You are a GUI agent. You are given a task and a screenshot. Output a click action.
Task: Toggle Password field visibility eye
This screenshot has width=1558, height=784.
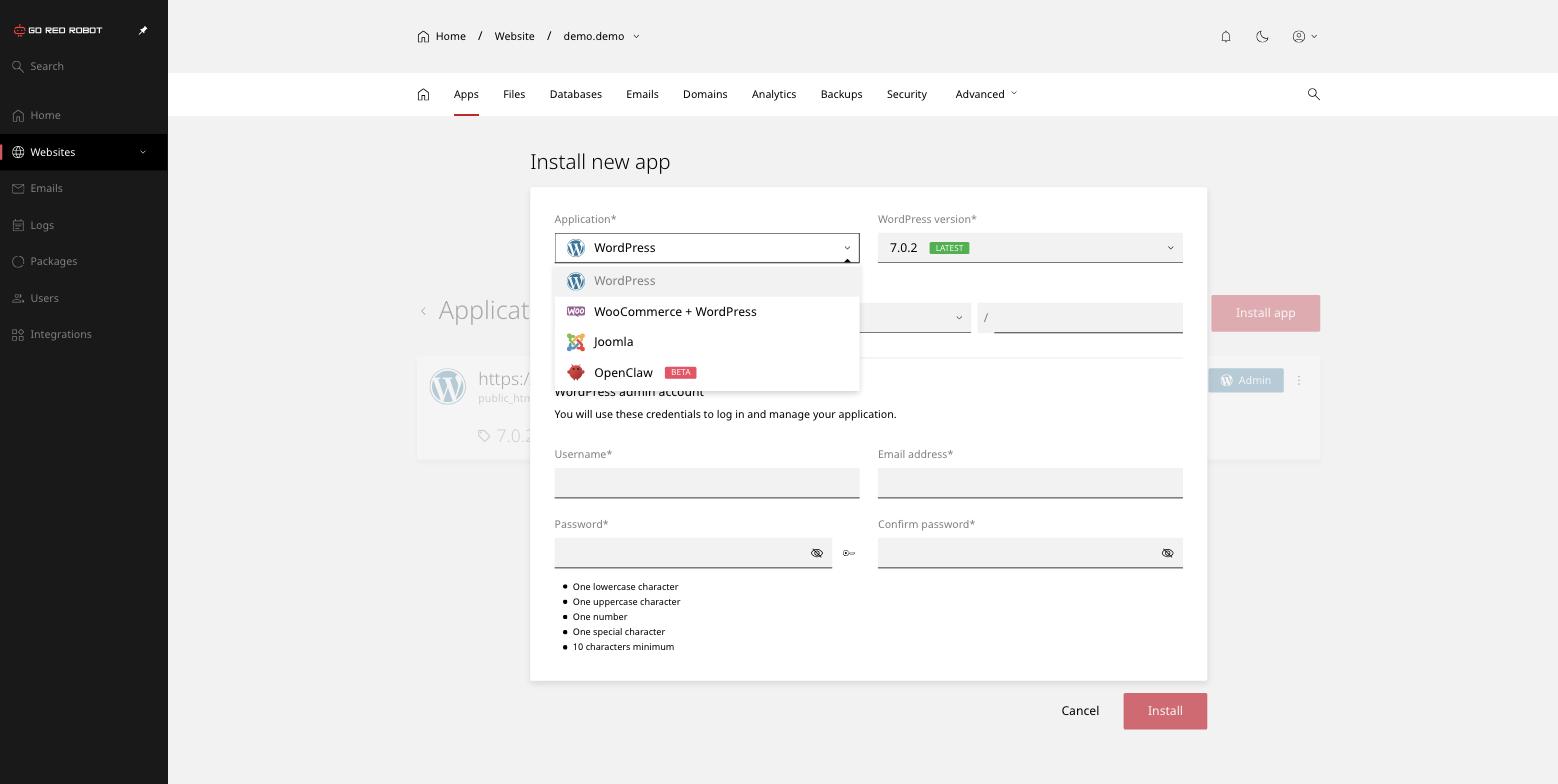817,553
